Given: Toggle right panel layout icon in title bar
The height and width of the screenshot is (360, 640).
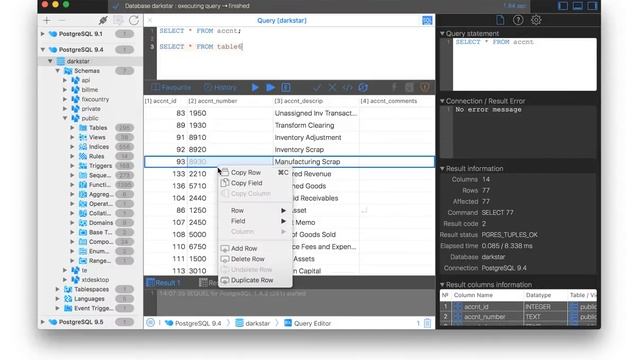Looking at the screenshot, I should pyautogui.click(x=592, y=6).
